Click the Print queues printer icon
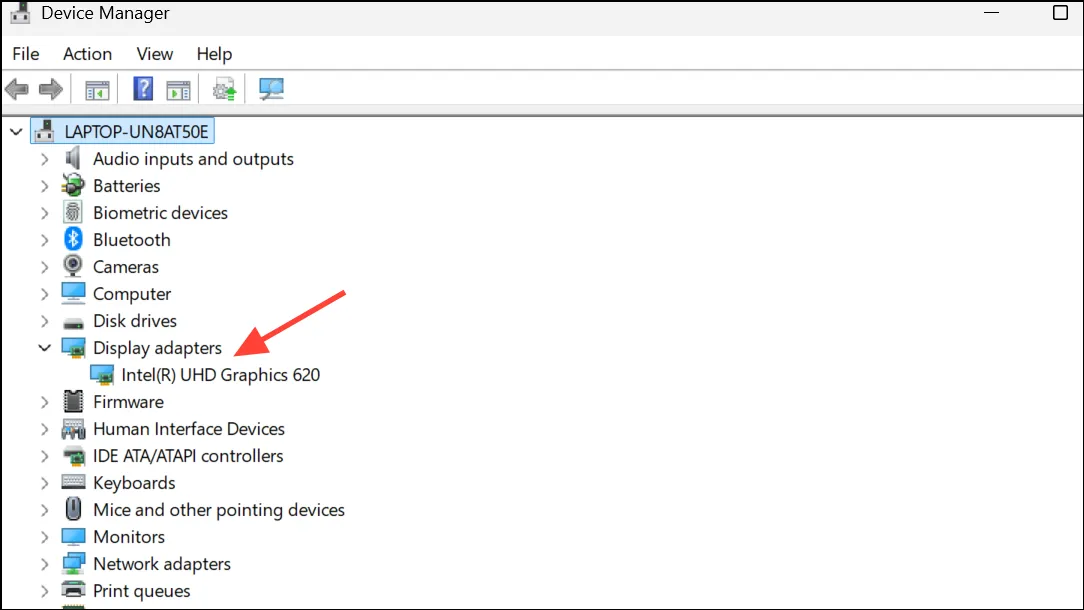This screenshot has width=1084, height=610. (x=73, y=590)
